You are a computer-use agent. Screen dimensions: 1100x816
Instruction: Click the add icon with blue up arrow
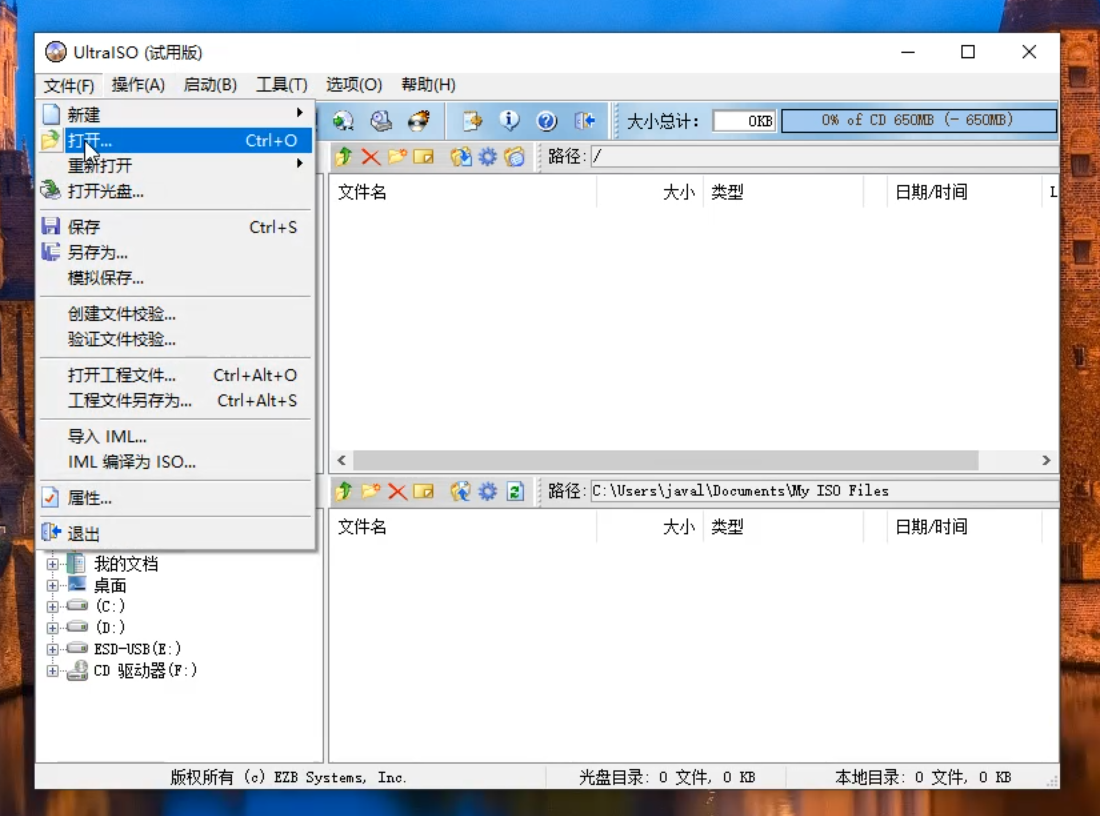click(x=461, y=491)
